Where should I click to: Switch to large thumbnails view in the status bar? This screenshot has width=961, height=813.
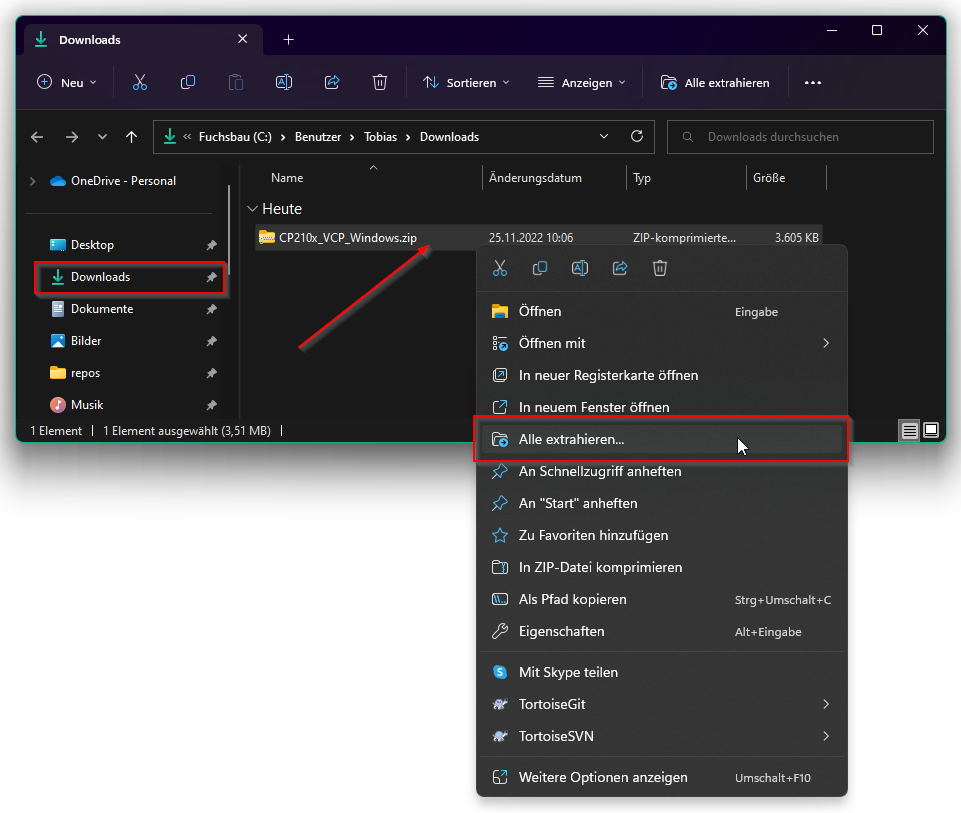coord(931,431)
